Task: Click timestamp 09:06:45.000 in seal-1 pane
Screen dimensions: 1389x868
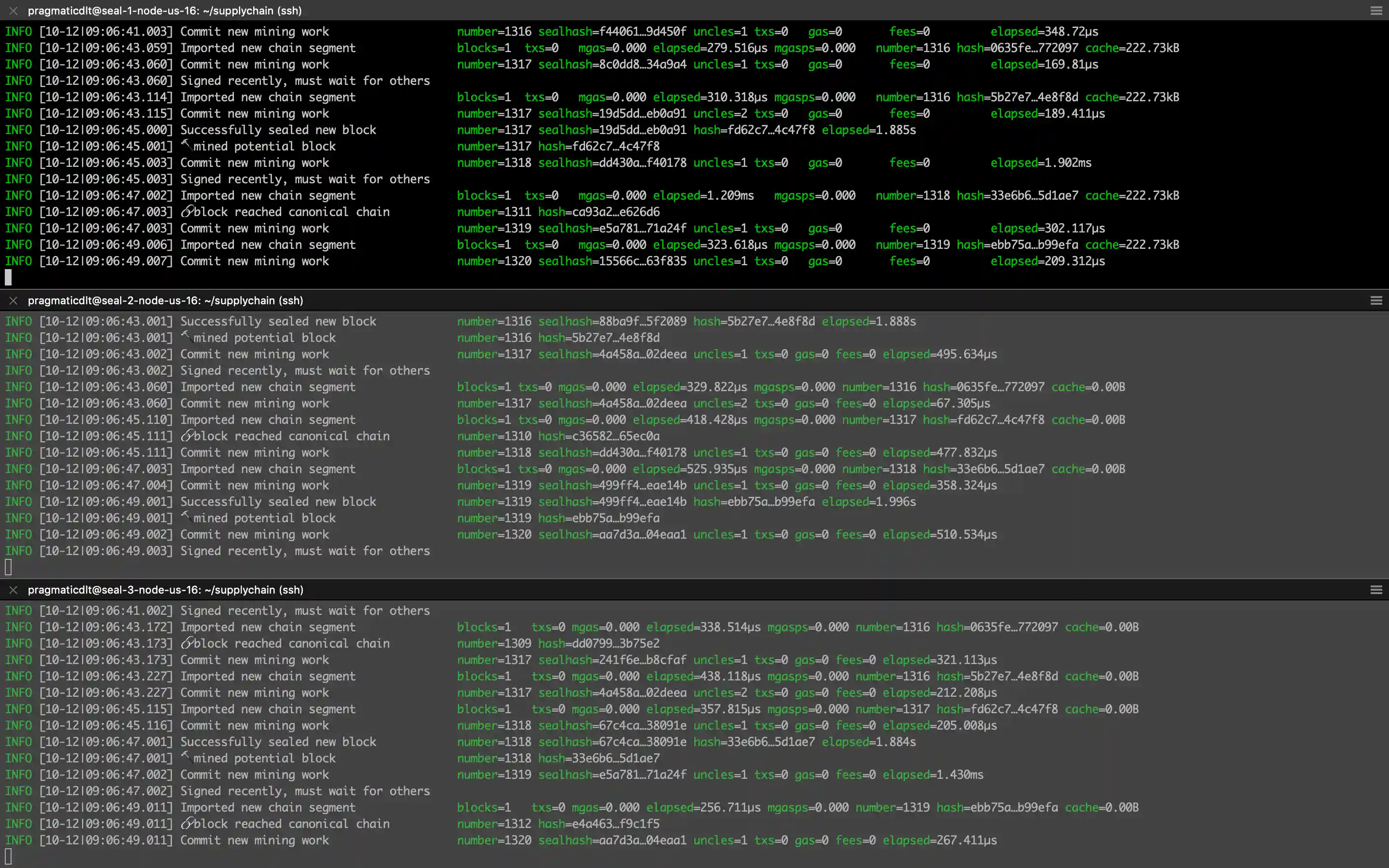Action: point(106,130)
